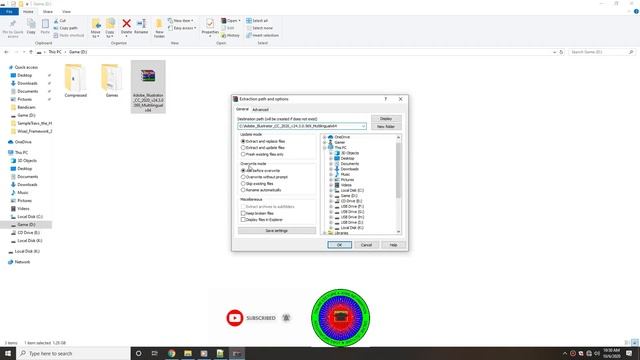The width and height of the screenshot is (640, 360).
Task: Click the notification center icon
Action: (x=629, y=353)
